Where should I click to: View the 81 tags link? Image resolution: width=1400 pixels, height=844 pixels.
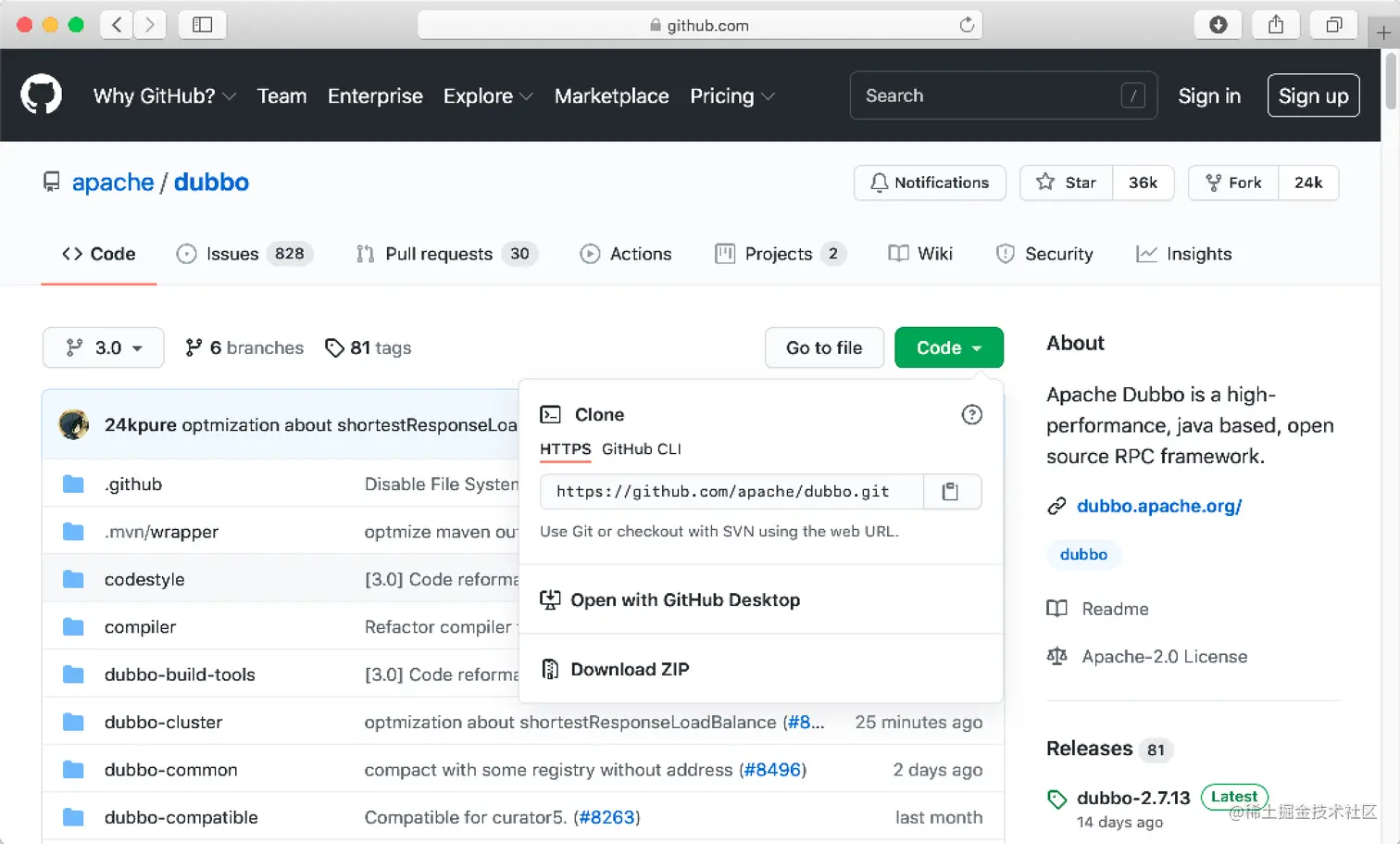point(368,347)
